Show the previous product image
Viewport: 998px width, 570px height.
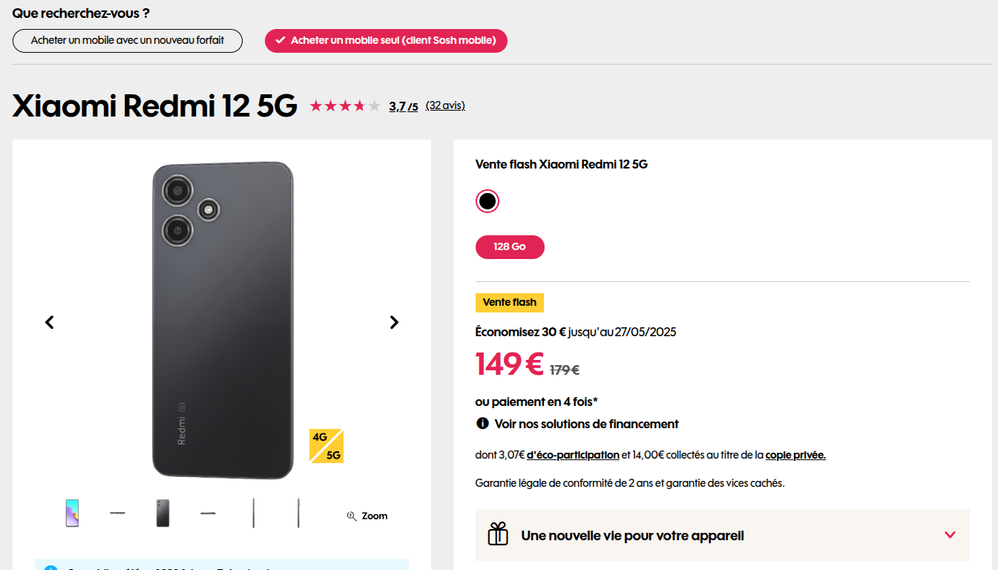click(x=49, y=322)
